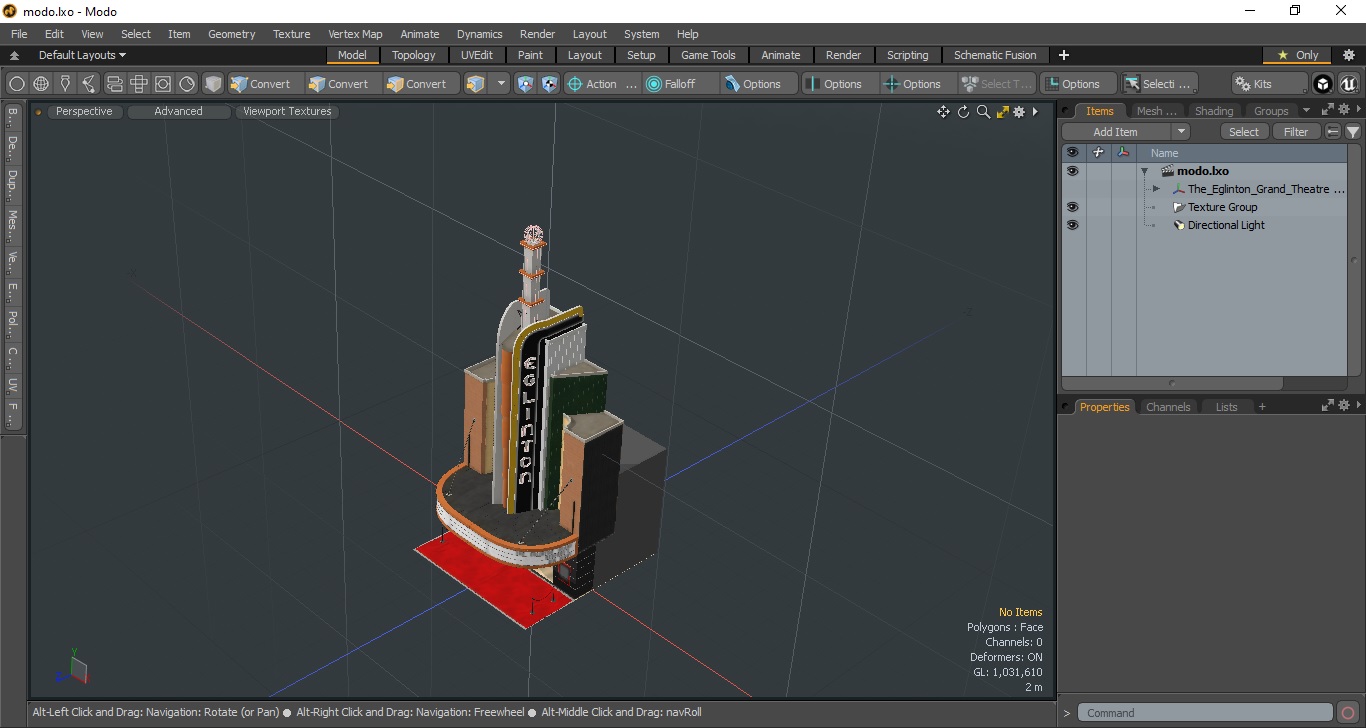The image size is (1366, 728).
Task: Switch to the Channels tab
Action: [1168, 407]
